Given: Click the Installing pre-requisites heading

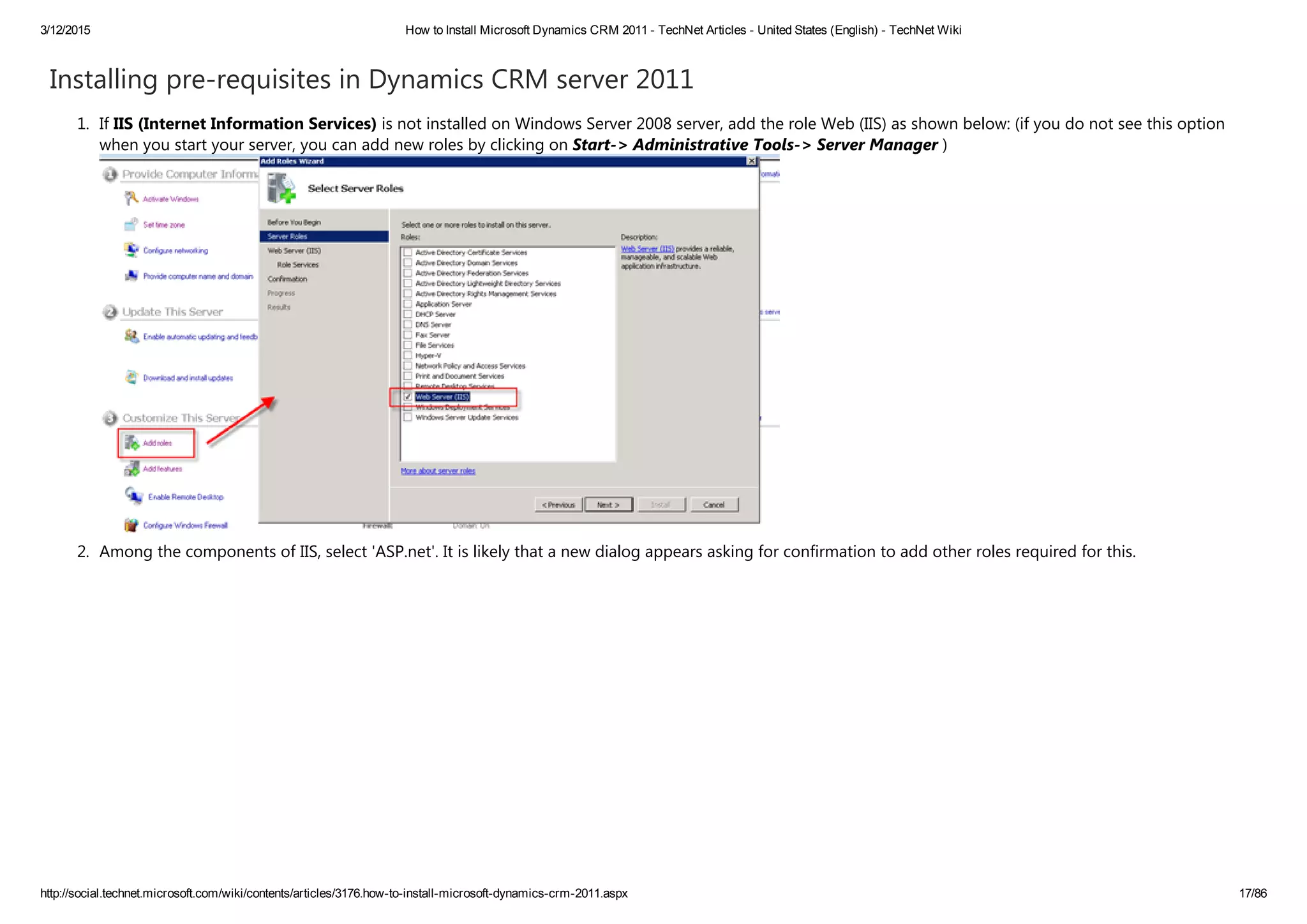Looking at the screenshot, I should (371, 79).
